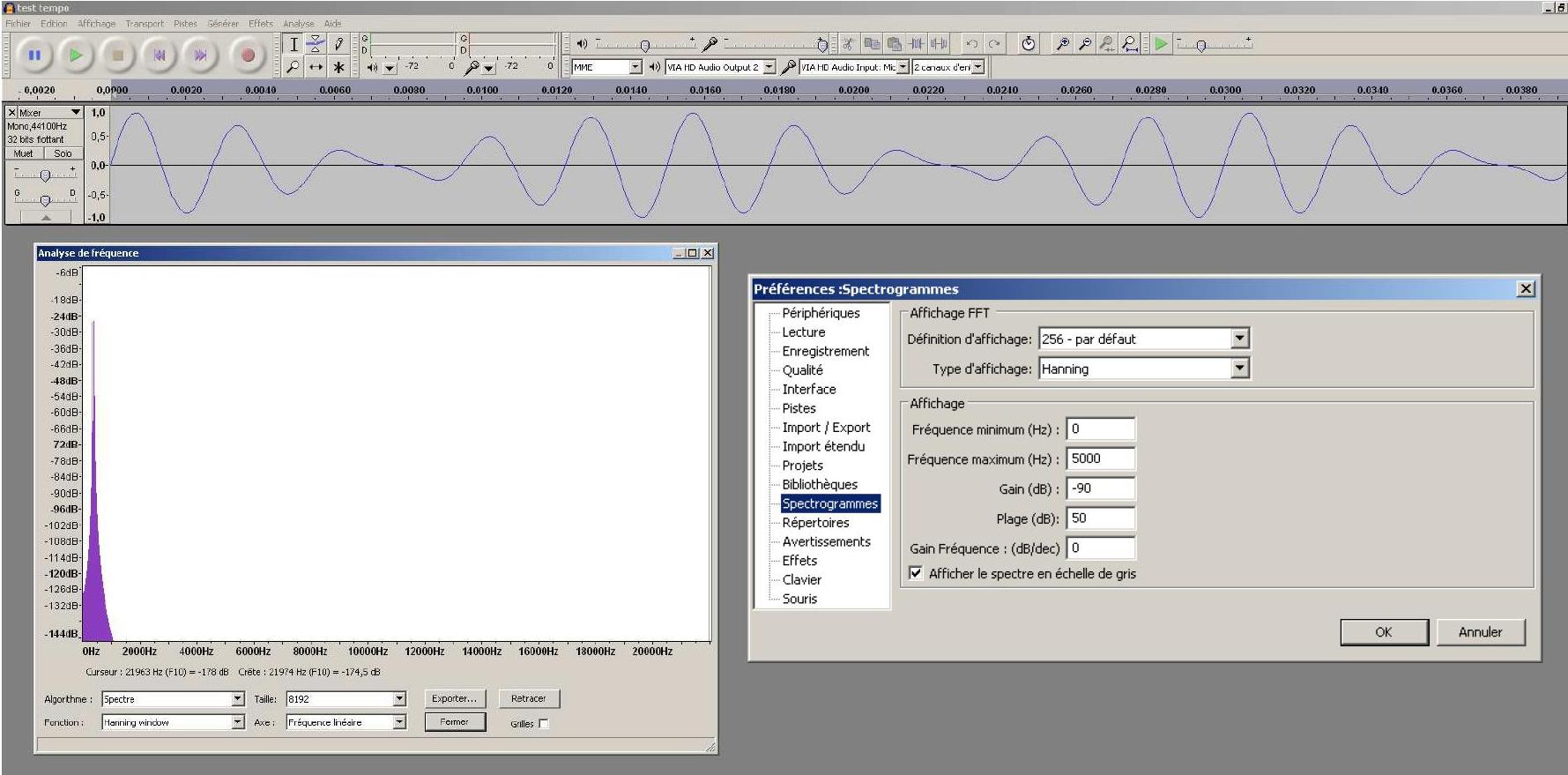Click the Stop transport button

point(117,56)
